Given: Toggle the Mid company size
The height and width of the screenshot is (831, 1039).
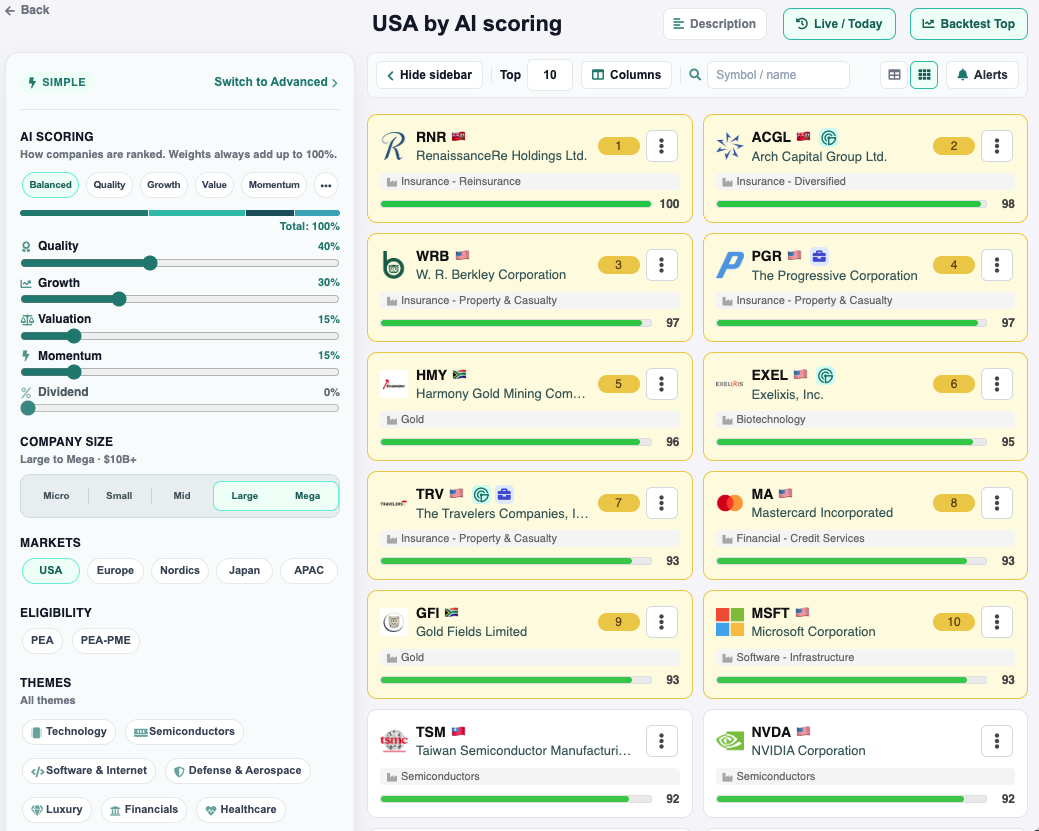Looking at the screenshot, I should tap(182, 496).
